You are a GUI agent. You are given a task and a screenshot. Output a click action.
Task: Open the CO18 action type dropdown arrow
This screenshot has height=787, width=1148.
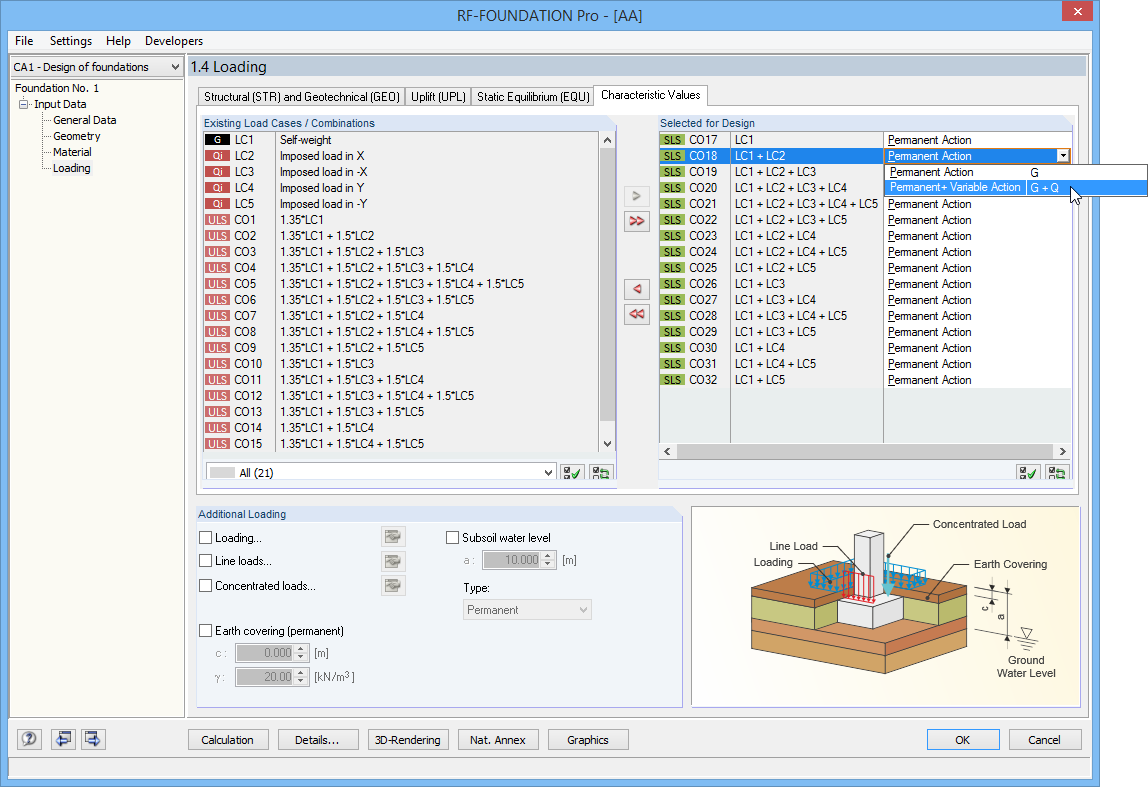1062,156
